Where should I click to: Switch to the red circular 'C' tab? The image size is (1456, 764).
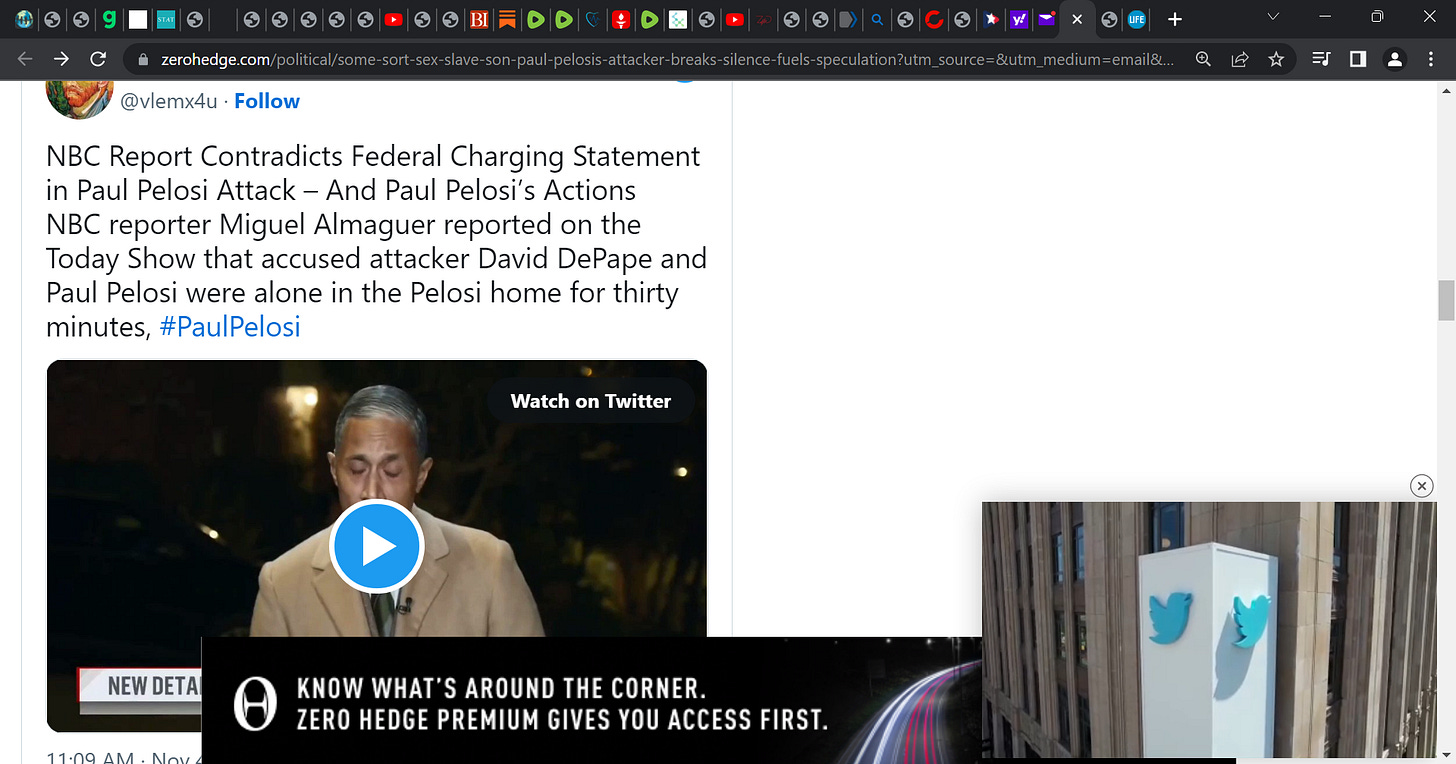pos(934,19)
